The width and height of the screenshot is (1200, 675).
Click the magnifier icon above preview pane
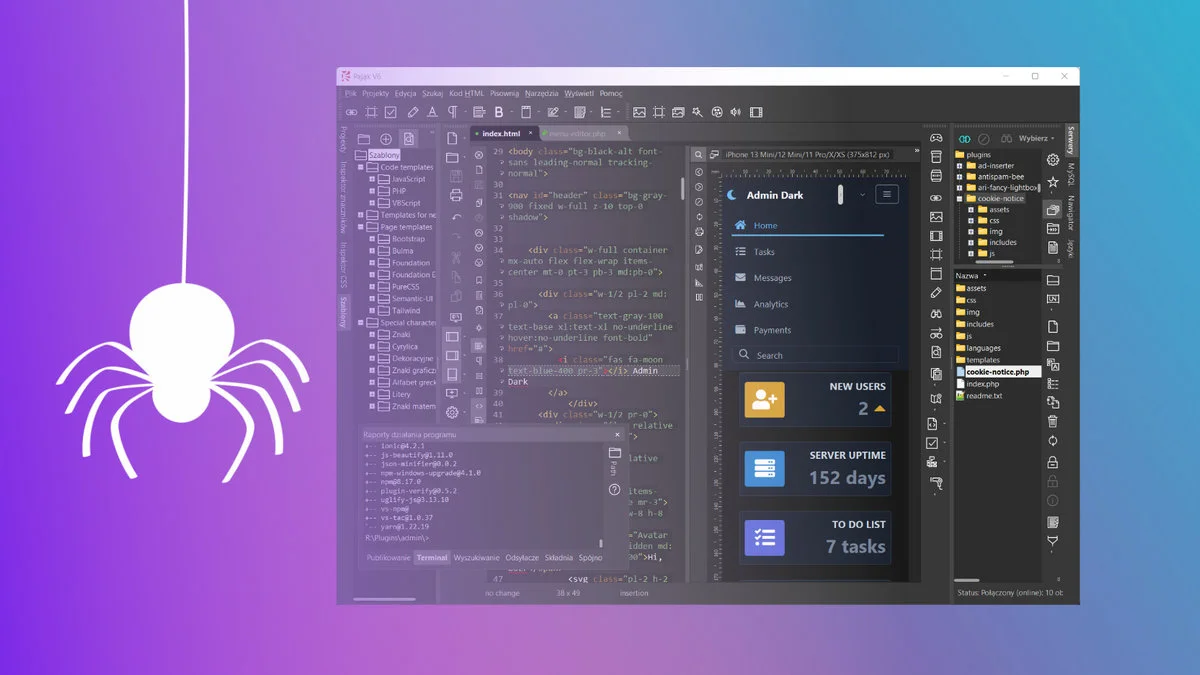[699, 155]
